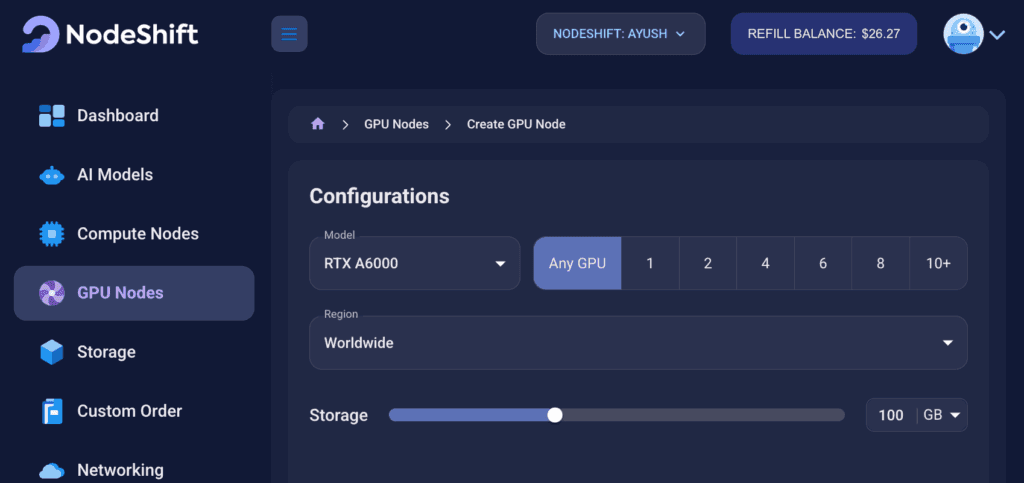Click the Configurations heading

[379, 196]
